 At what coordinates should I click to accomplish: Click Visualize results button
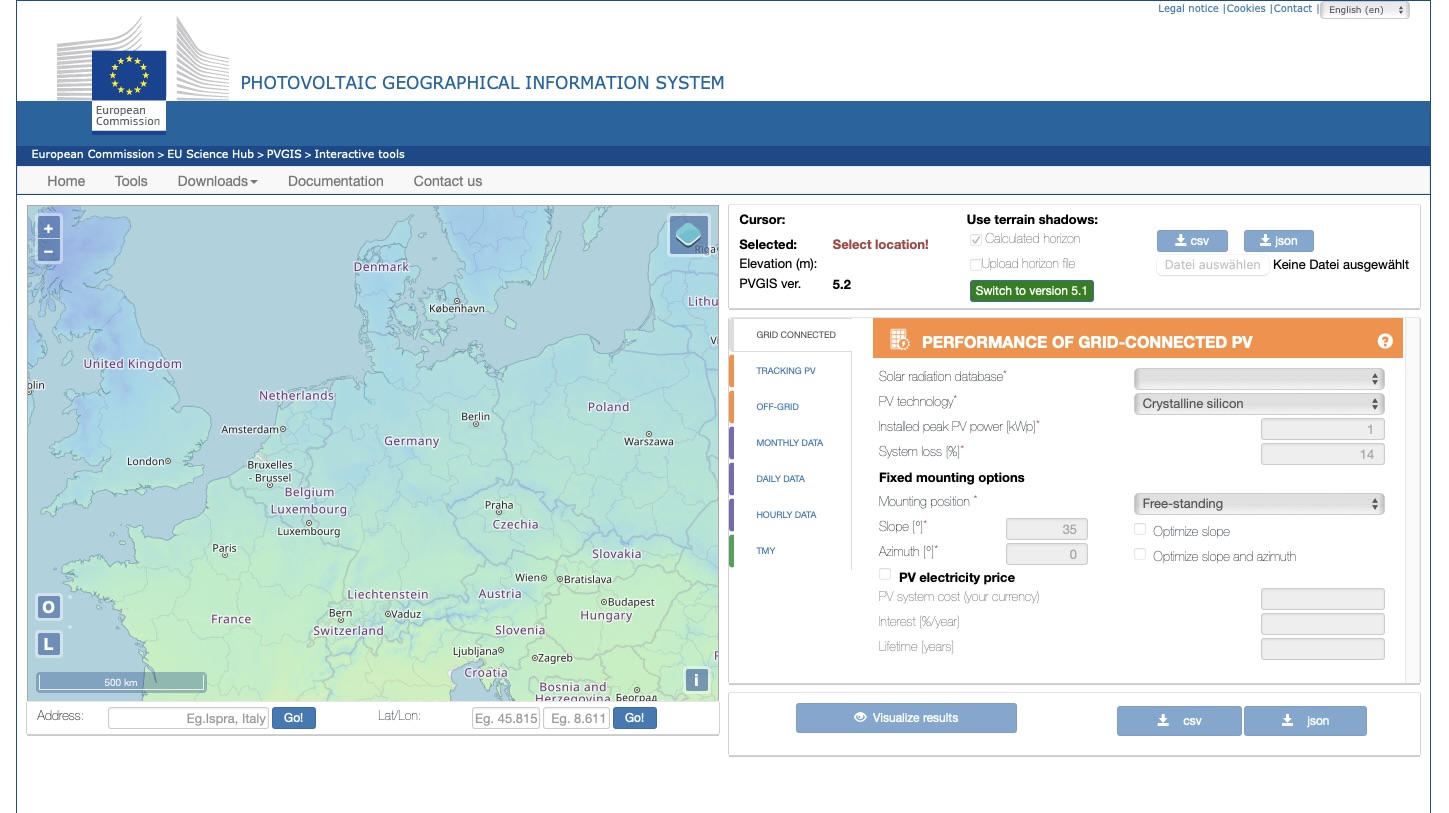click(906, 718)
